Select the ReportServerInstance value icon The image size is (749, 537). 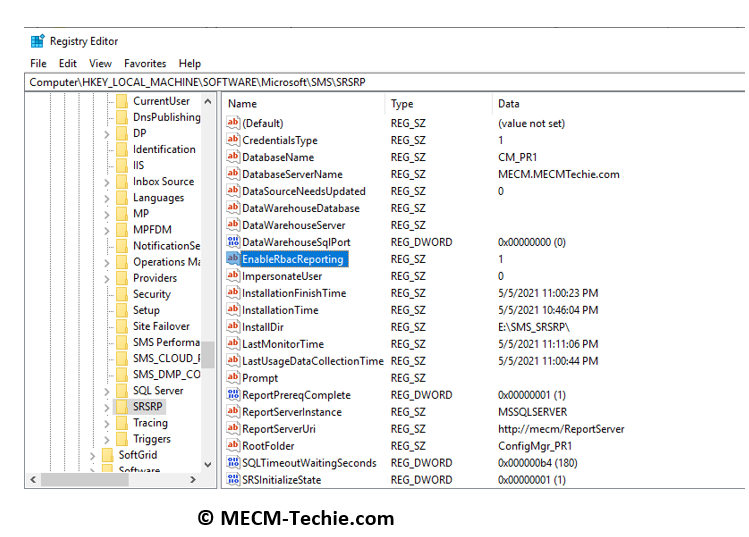(x=233, y=411)
